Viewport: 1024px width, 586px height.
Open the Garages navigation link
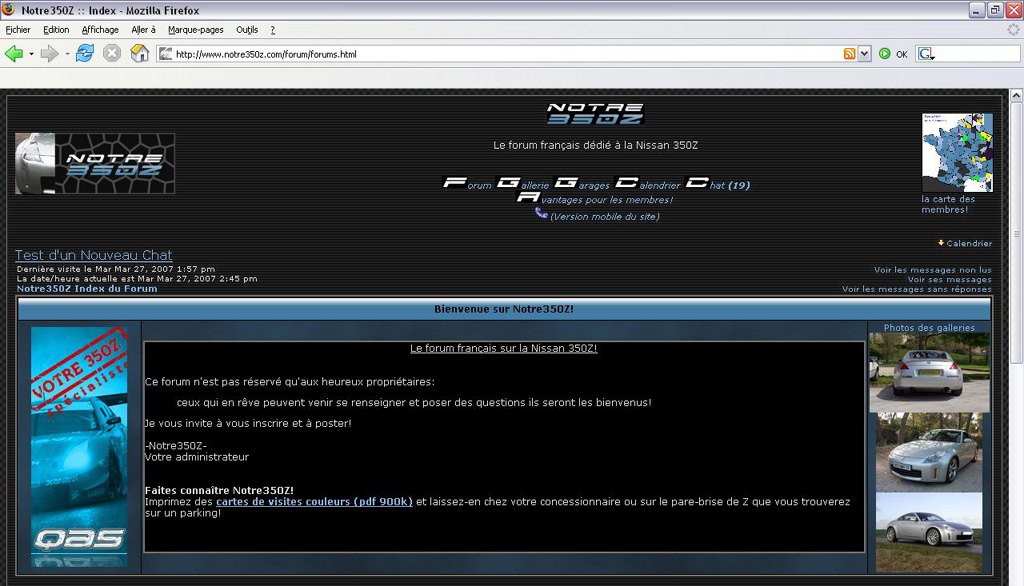pyautogui.click(x=582, y=184)
